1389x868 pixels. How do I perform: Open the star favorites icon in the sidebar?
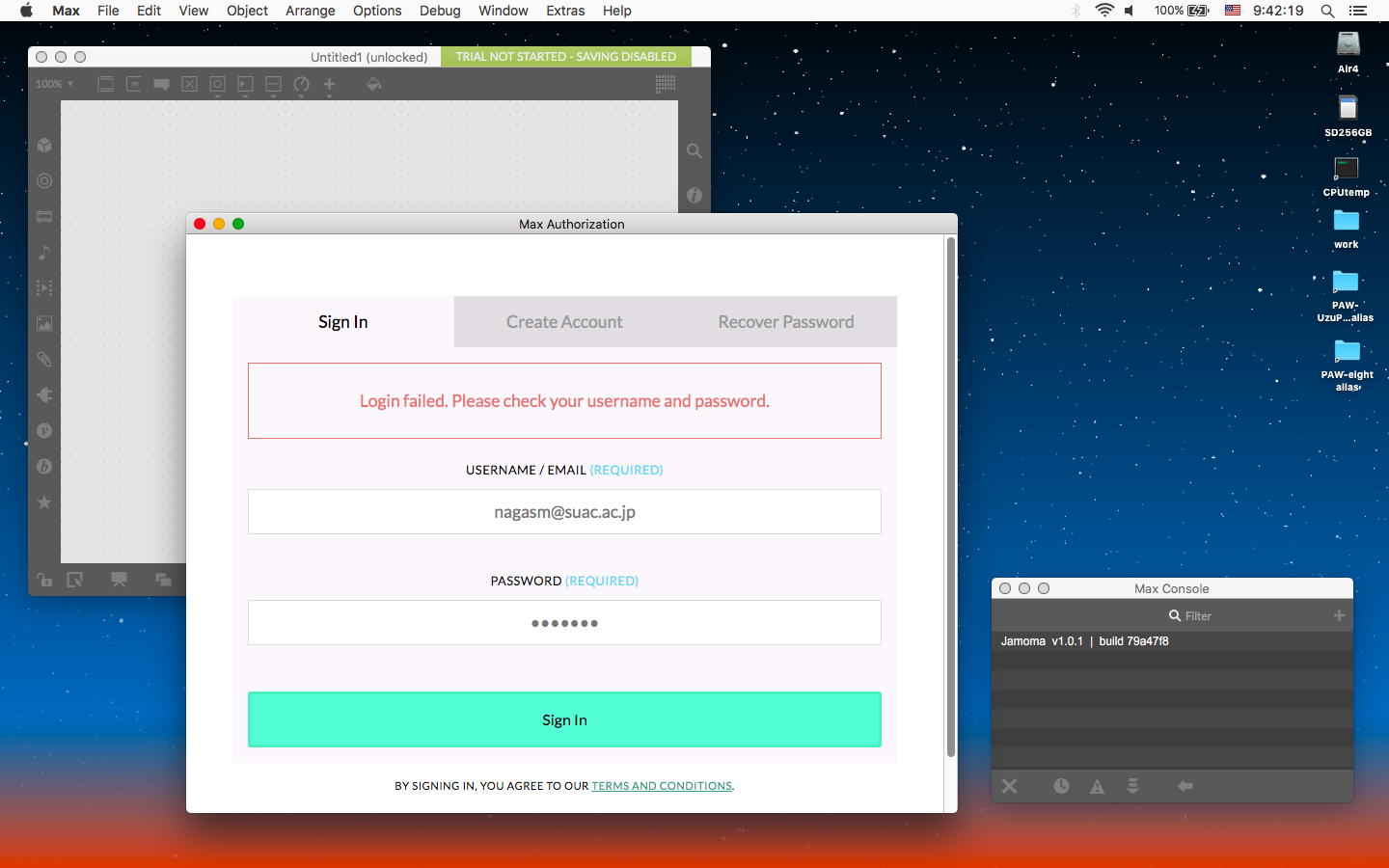[44, 502]
